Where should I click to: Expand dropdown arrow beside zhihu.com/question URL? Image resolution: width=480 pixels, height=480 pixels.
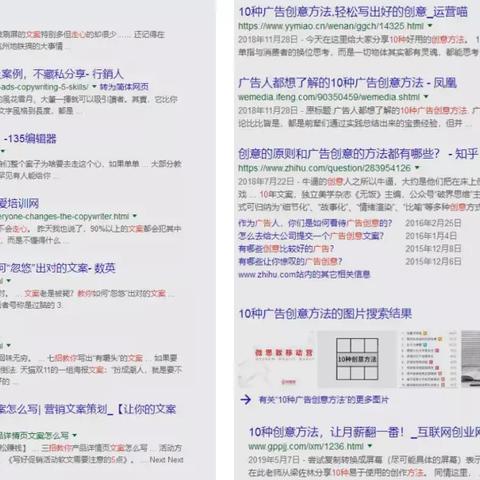click(x=417, y=168)
